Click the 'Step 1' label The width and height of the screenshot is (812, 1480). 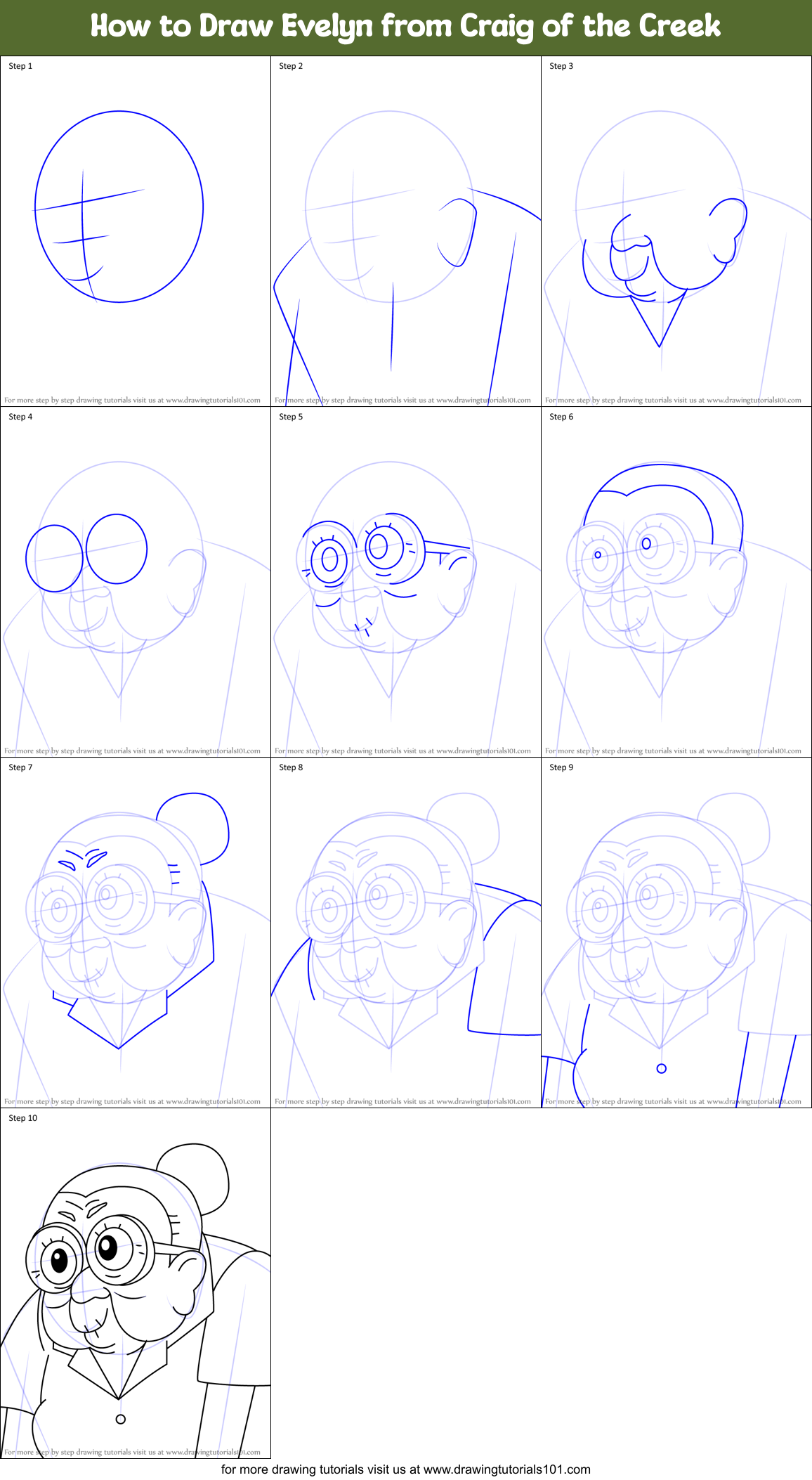20,66
